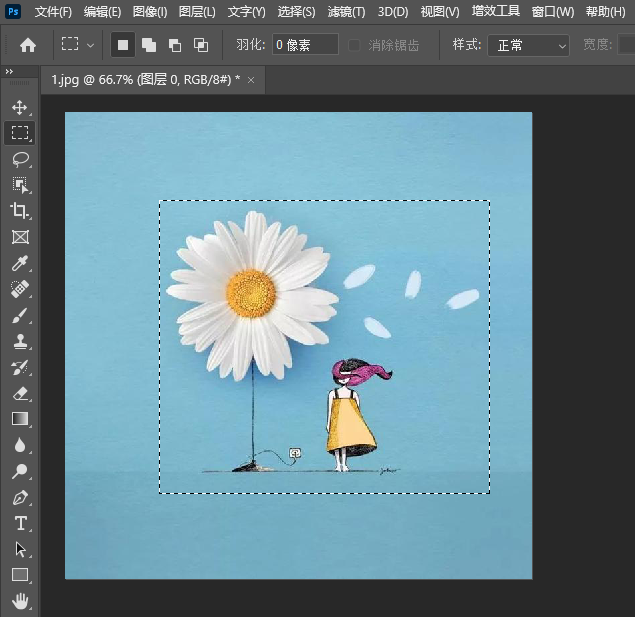Viewport: 635px width, 617px height.
Task: Open the marquee tool preset picker arrow
Action: [x=91, y=45]
